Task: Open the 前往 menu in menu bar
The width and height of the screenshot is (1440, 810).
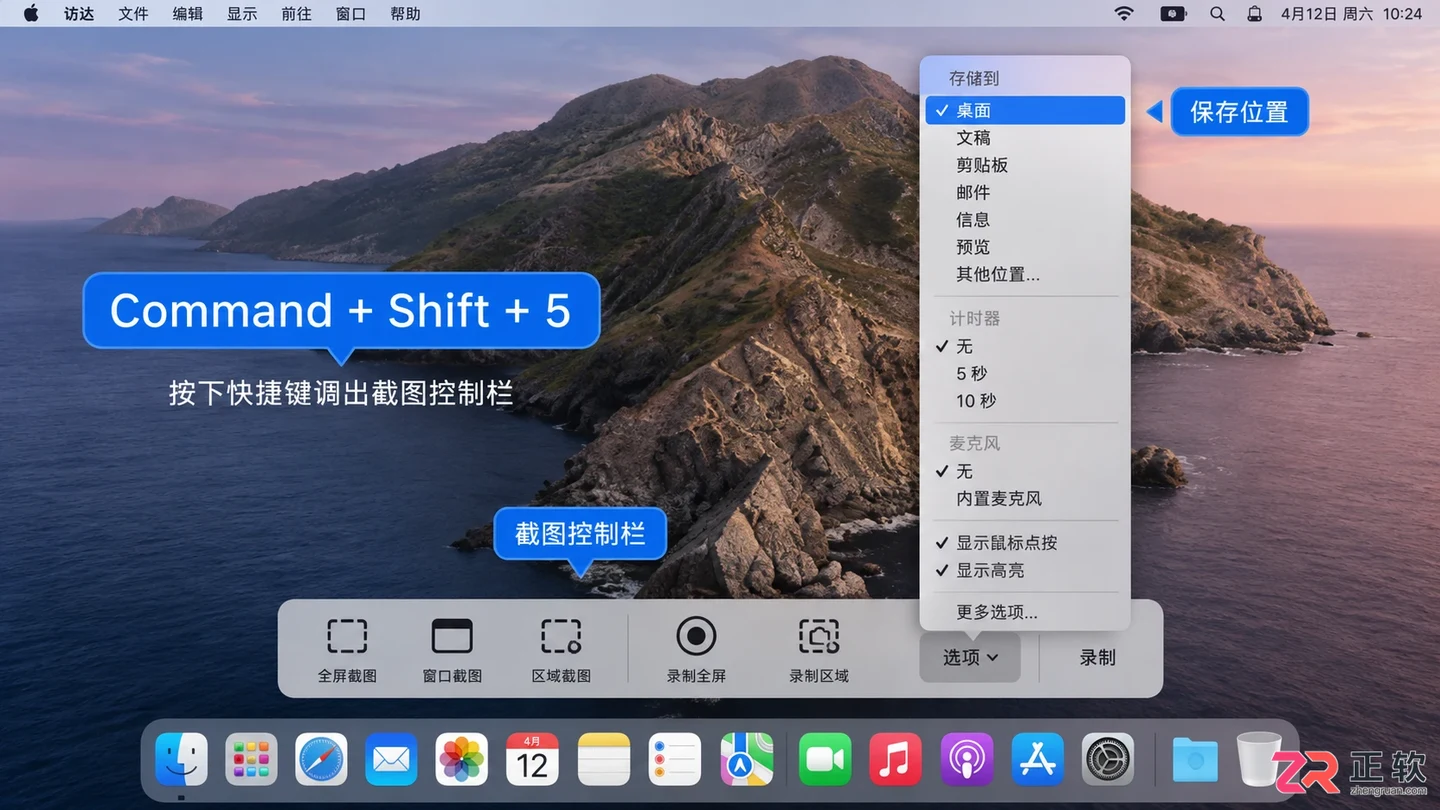Action: click(296, 14)
